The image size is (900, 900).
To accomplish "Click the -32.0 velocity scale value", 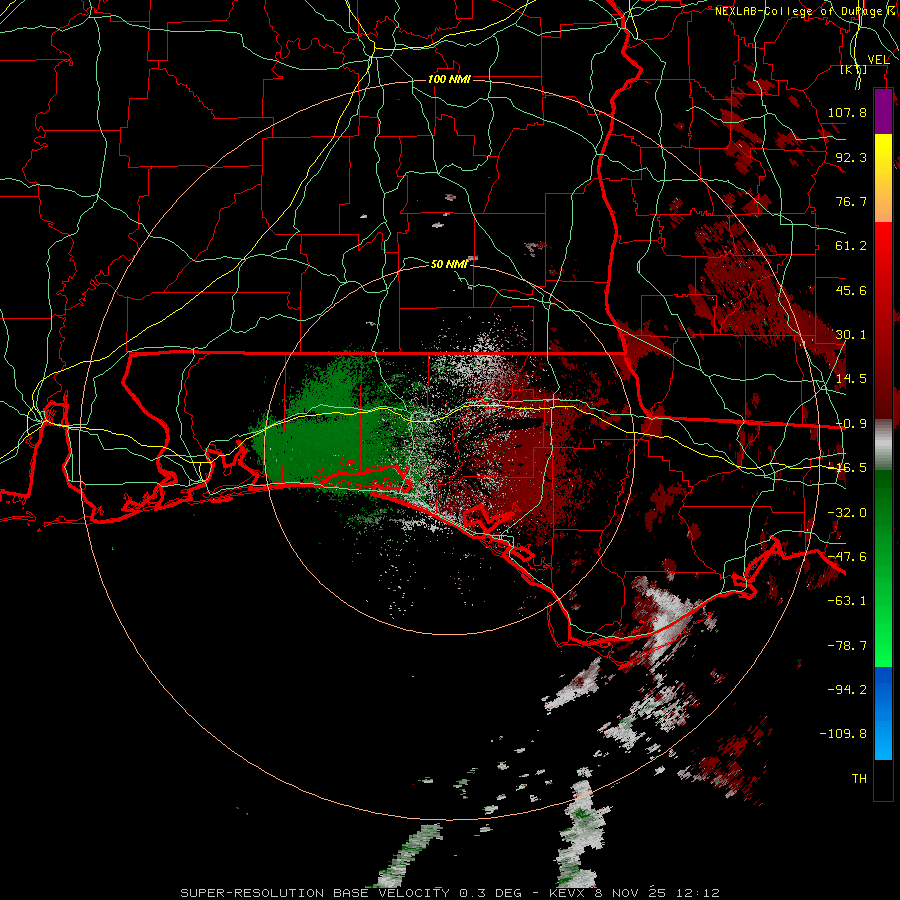I will coord(847,513).
